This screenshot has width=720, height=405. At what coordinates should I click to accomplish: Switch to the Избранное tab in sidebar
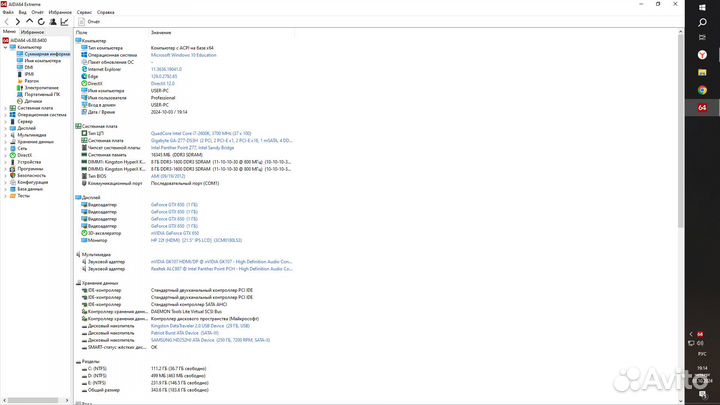[x=32, y=32]
